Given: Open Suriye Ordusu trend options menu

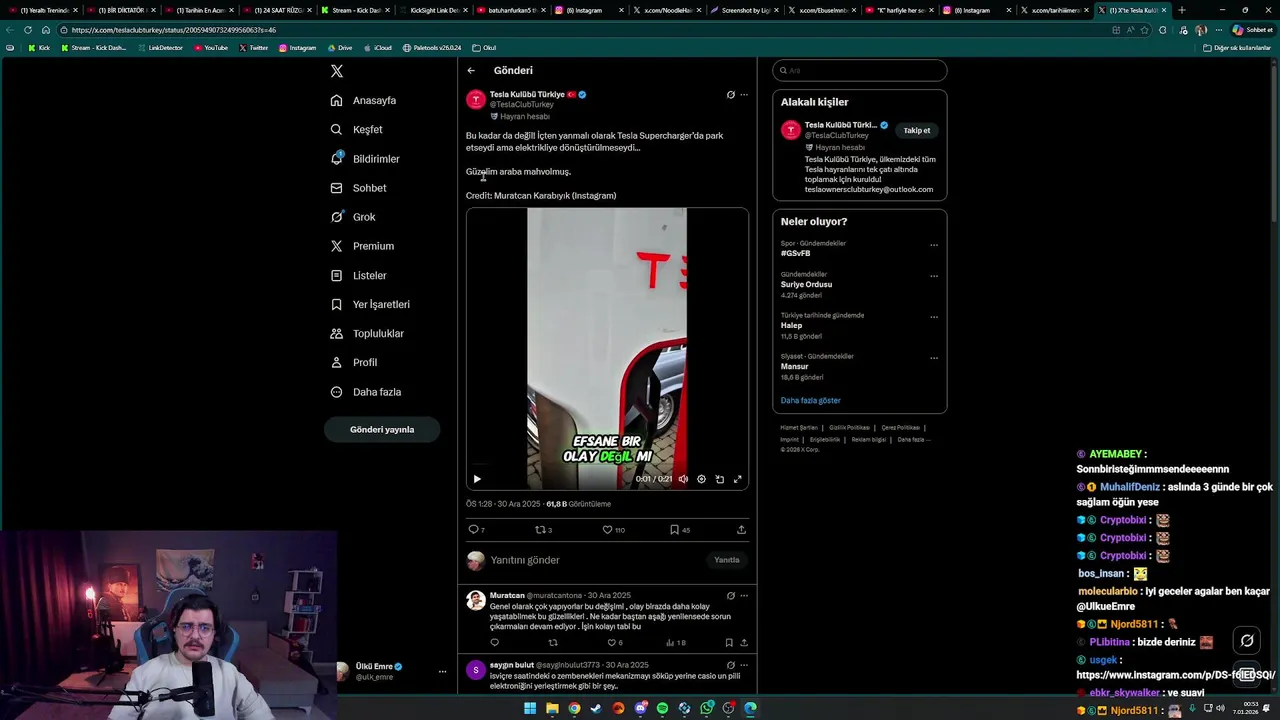Looking at the screenshot, I should click(934, 276).
